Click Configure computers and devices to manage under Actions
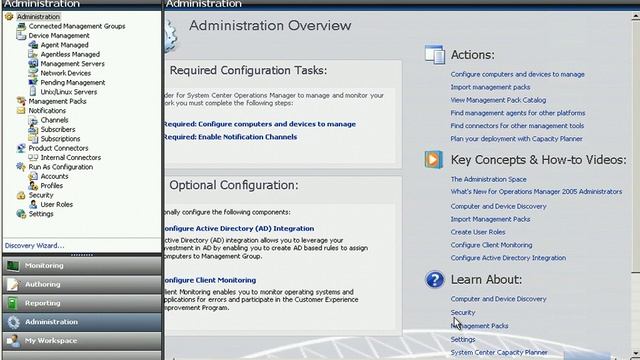 click(x=518, y=74)
